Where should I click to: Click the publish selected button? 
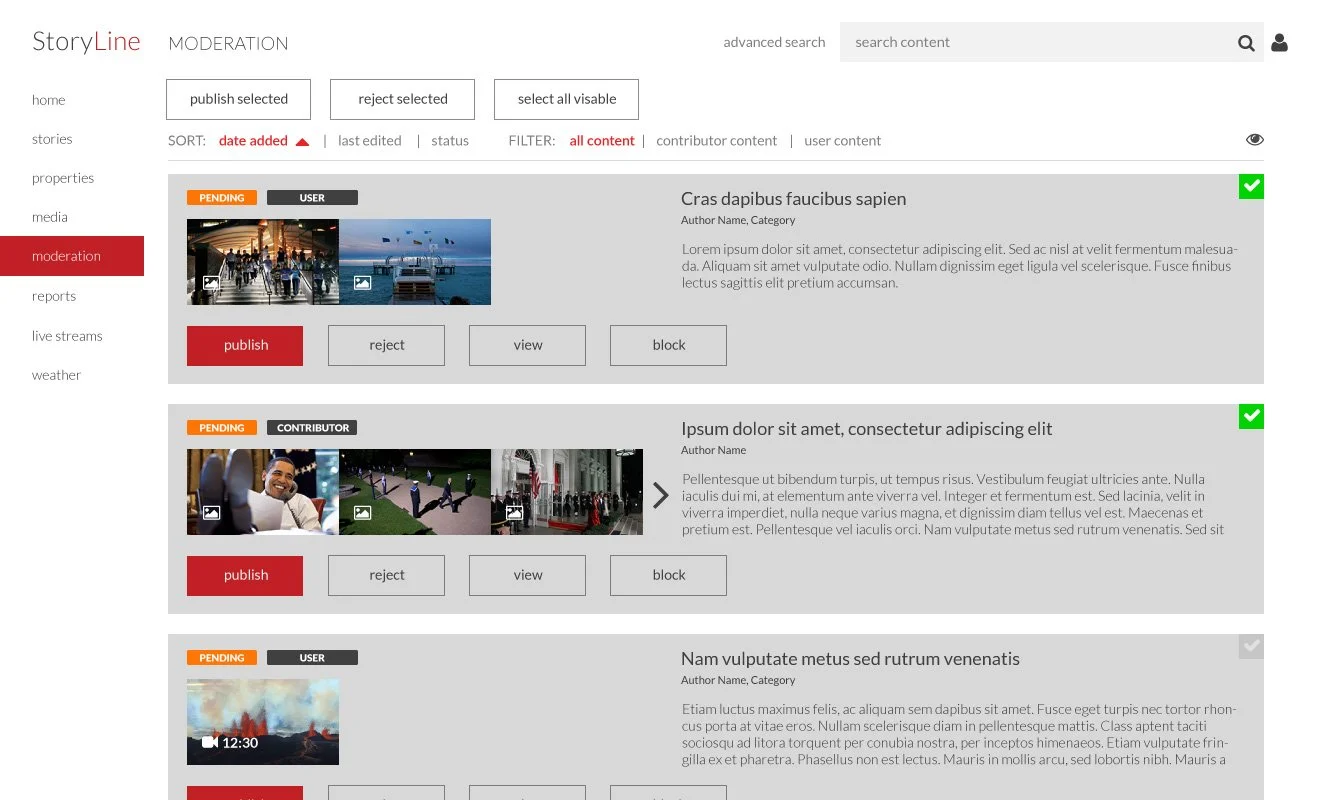pyautogui.click(x=238, y=99)
